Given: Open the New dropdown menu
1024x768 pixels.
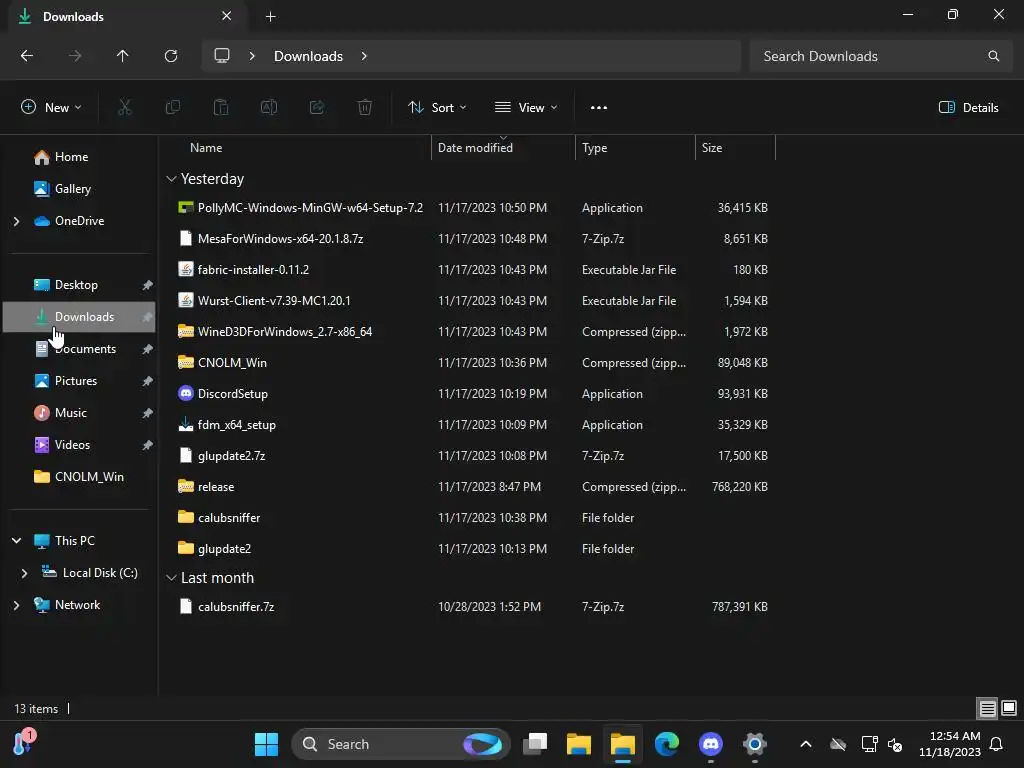Looking at the screenshot, I should pos(51,108).
